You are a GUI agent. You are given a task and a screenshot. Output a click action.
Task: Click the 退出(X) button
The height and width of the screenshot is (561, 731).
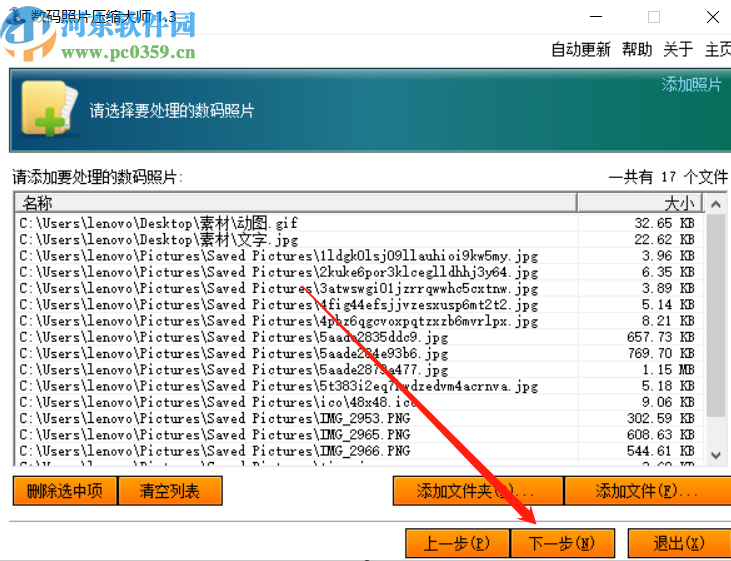coord(679,543)
